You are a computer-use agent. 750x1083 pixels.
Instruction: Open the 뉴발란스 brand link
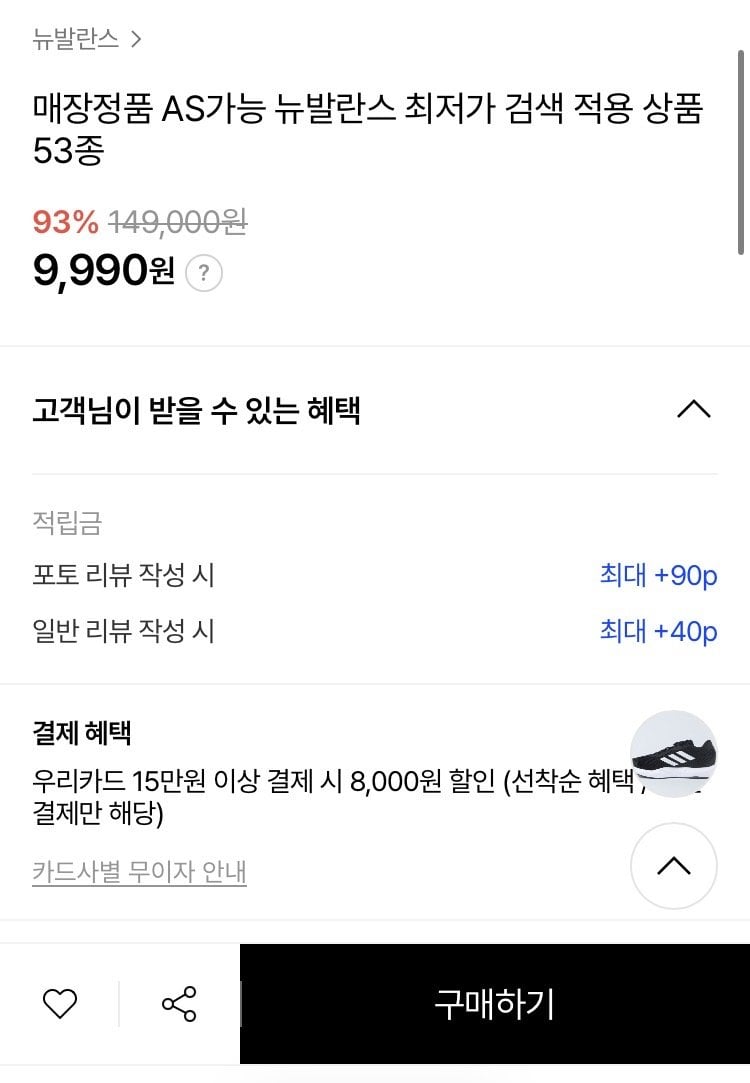pos(75,40)
